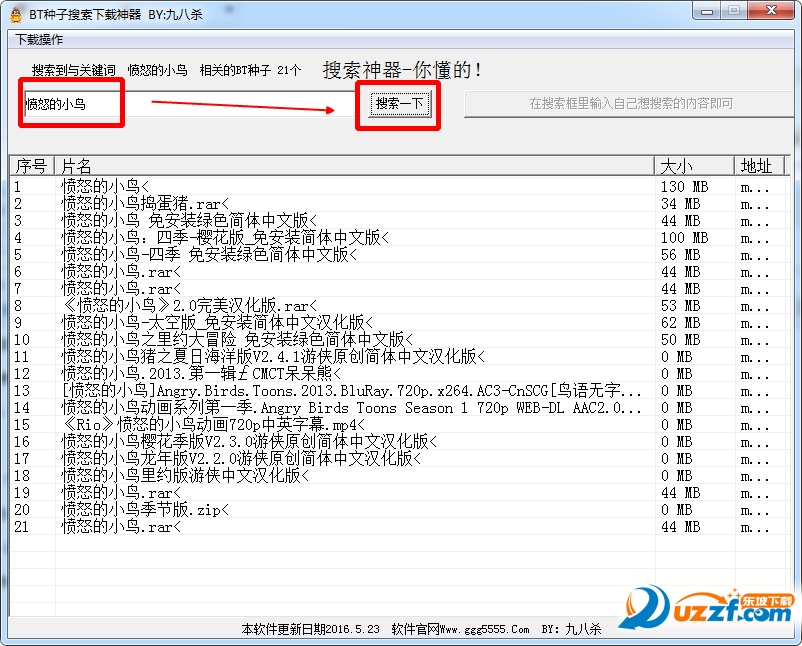Select row 樱花季版V2.3.0游侠原创
The height and width of the screenshot is (646, 802).
[x=397, y=441]
